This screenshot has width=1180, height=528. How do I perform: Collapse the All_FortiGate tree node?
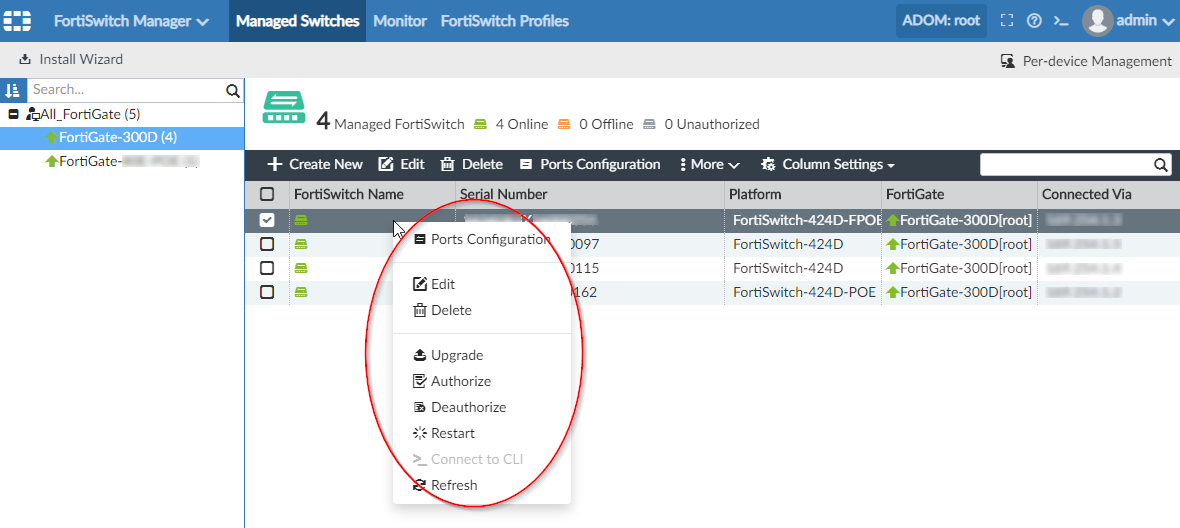click(13, 115)
